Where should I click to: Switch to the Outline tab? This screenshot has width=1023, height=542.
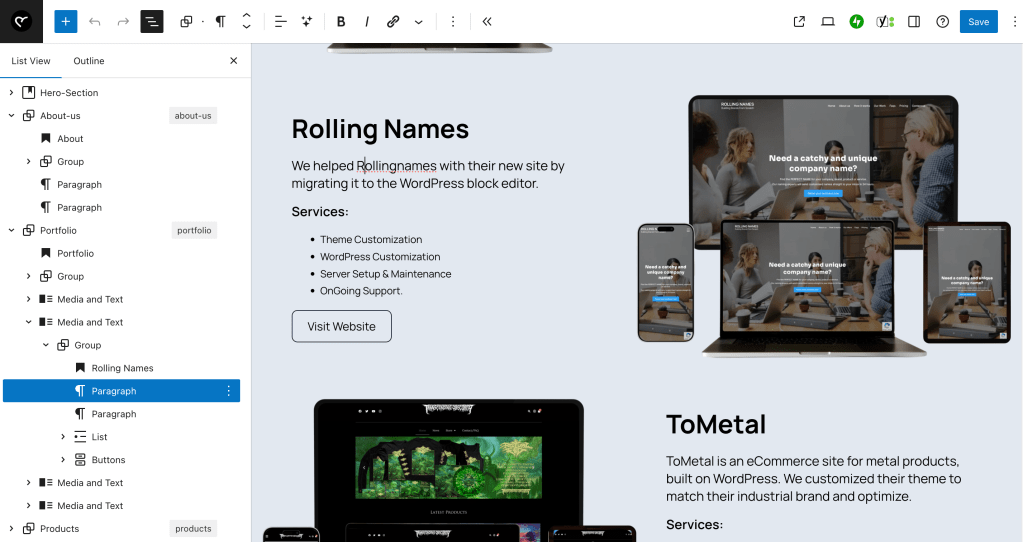click(x=89, y=61)
